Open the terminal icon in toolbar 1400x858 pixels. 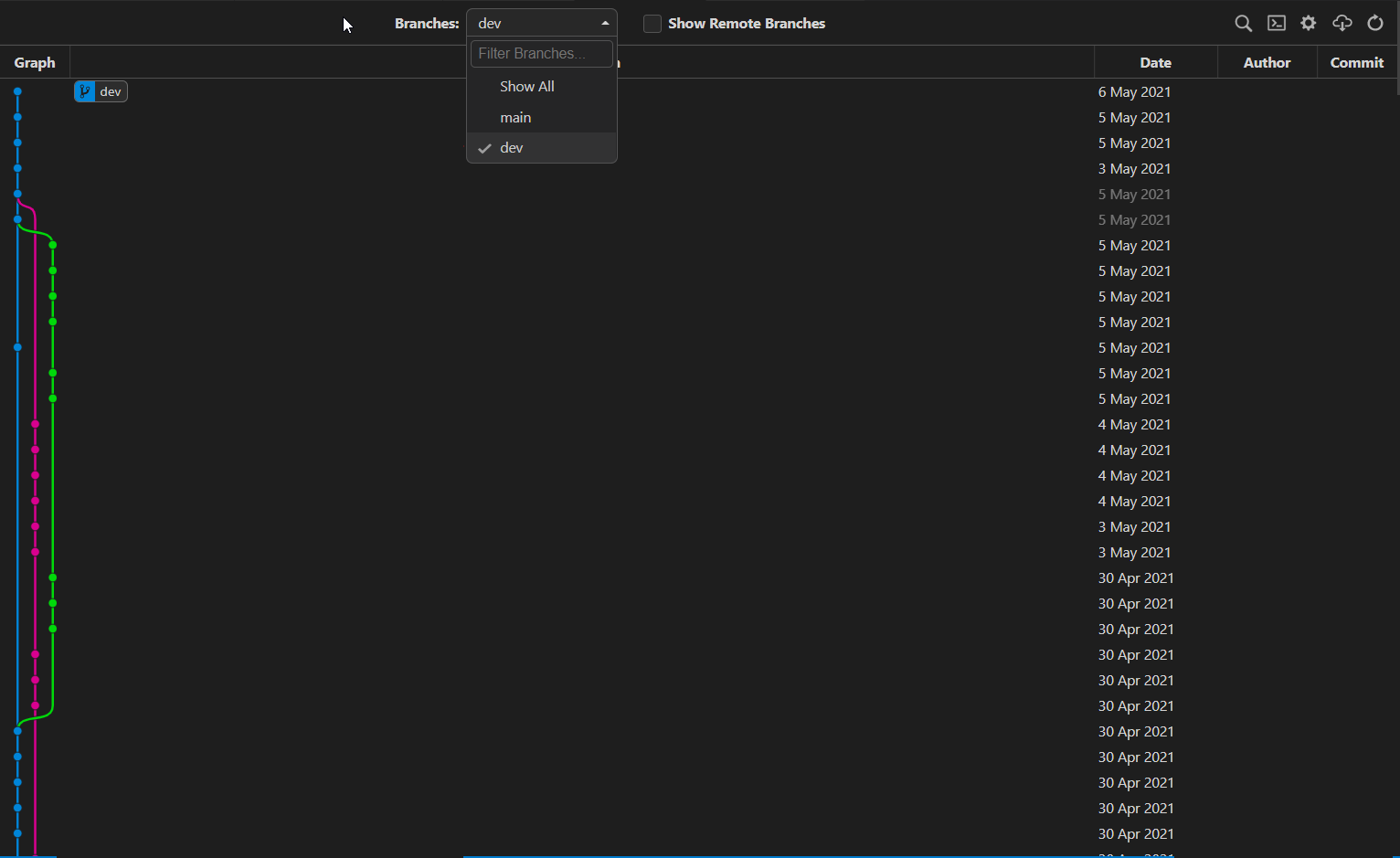(1277, 24)
